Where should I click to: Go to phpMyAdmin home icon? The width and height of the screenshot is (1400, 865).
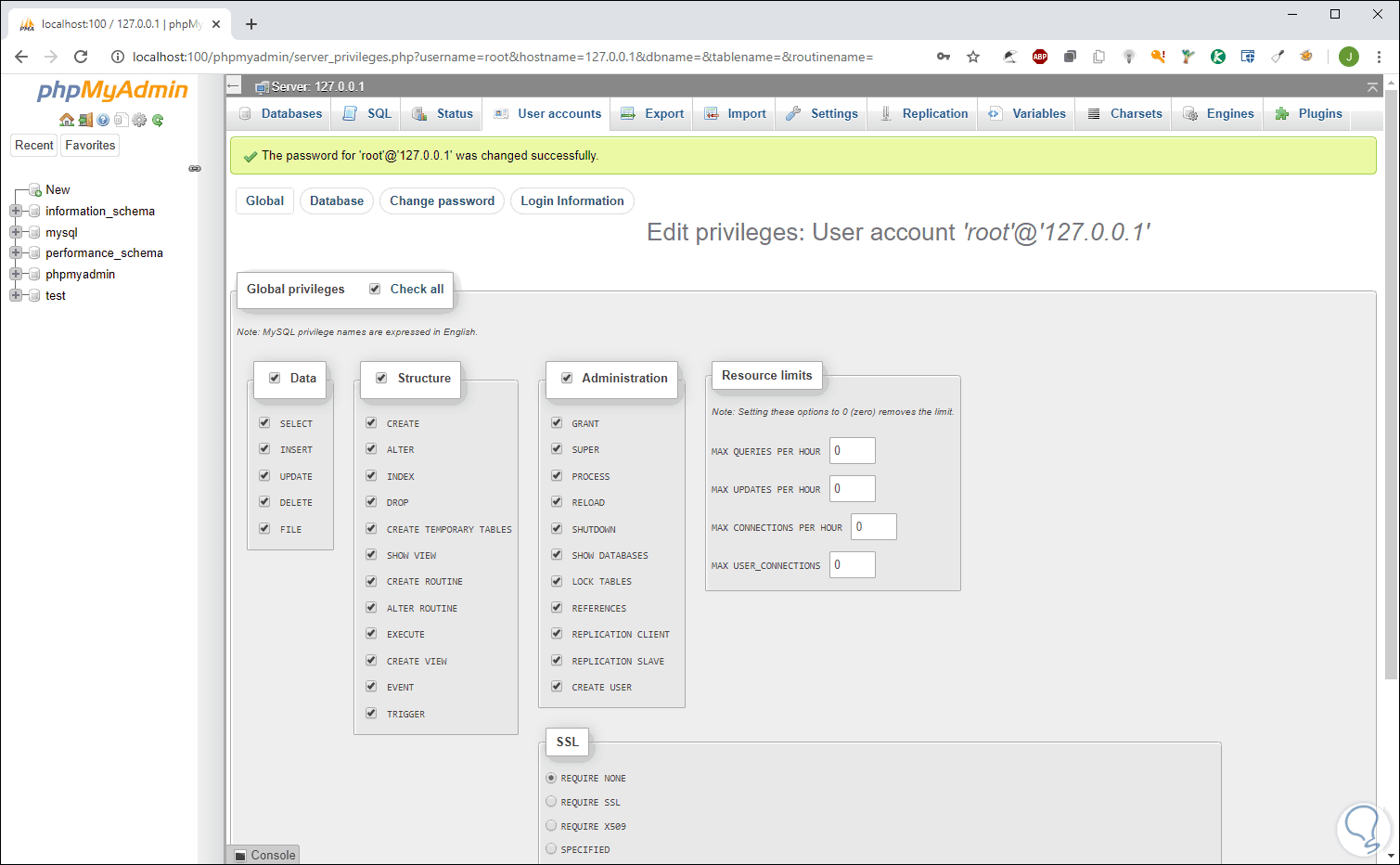(x=66, y=120)
